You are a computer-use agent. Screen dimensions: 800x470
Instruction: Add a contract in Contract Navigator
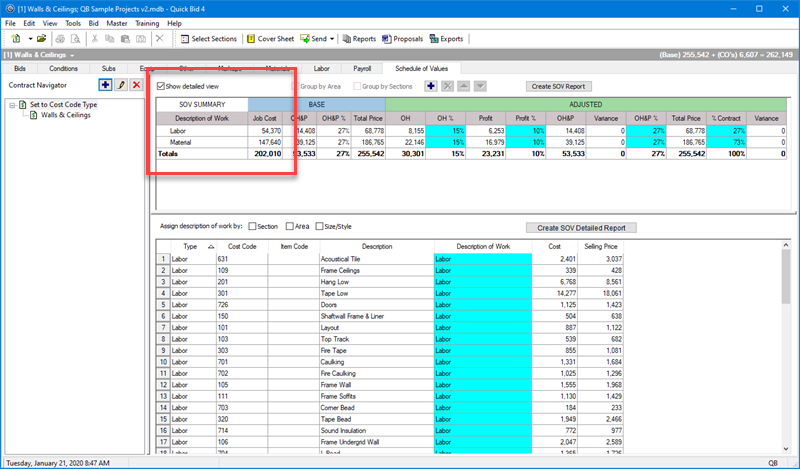click(105, 85)
